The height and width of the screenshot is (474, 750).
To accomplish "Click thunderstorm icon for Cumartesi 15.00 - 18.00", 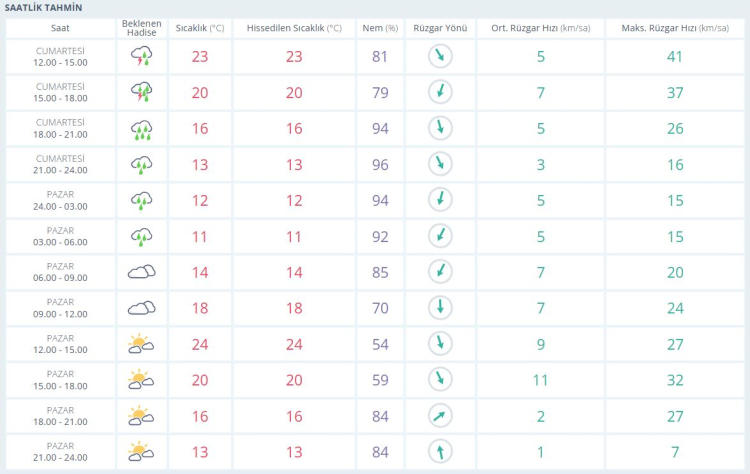I will click(141, 93).
